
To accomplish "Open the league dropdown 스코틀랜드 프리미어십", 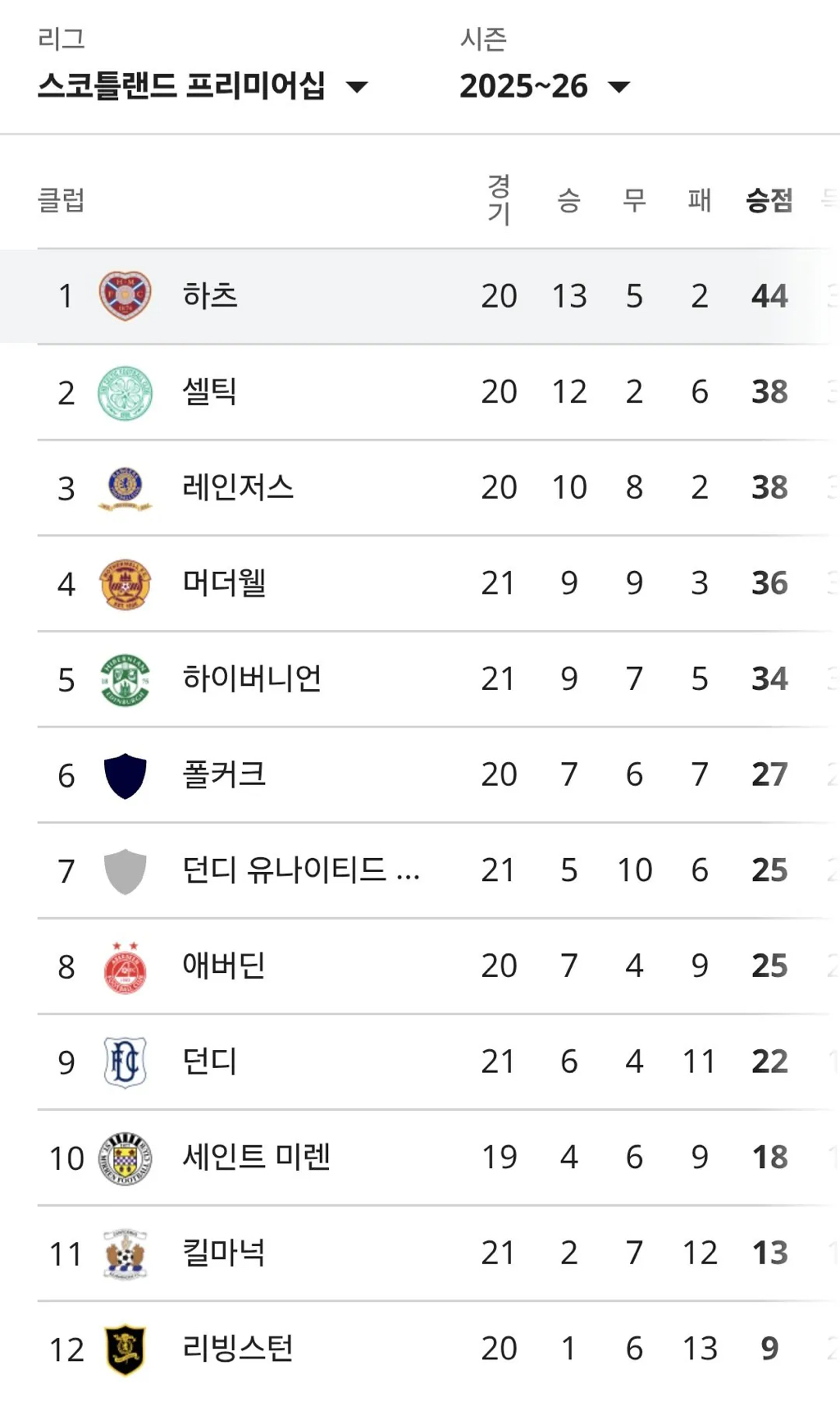I will coord(202,86).
